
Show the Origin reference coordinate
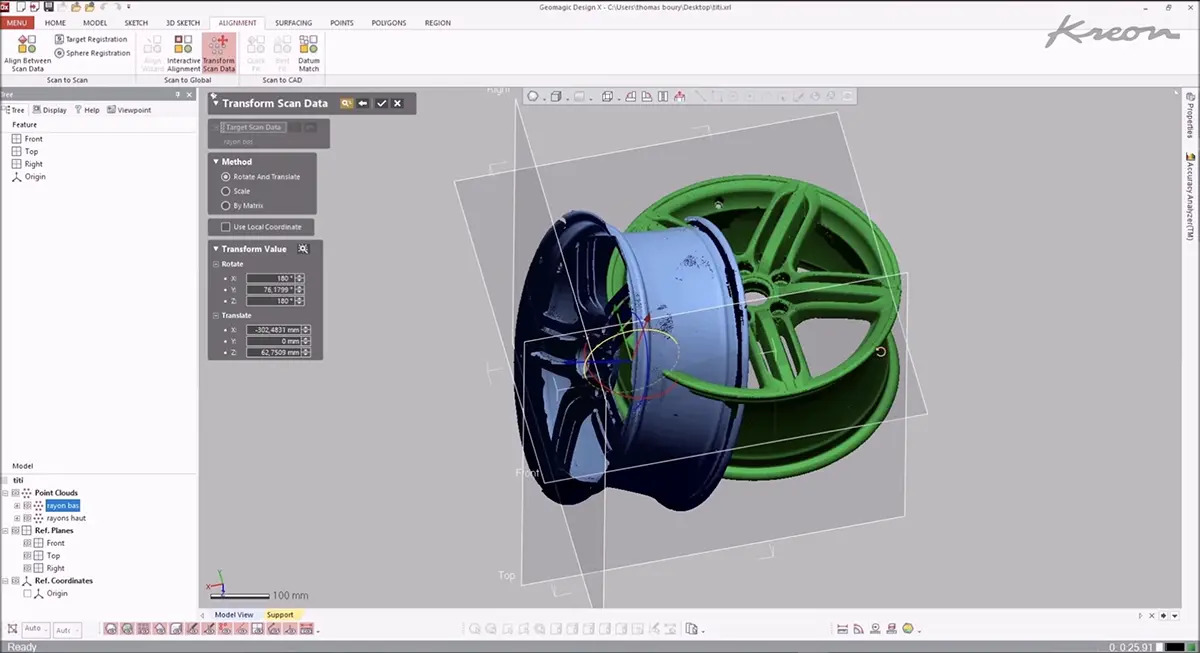tap(28, 593)
